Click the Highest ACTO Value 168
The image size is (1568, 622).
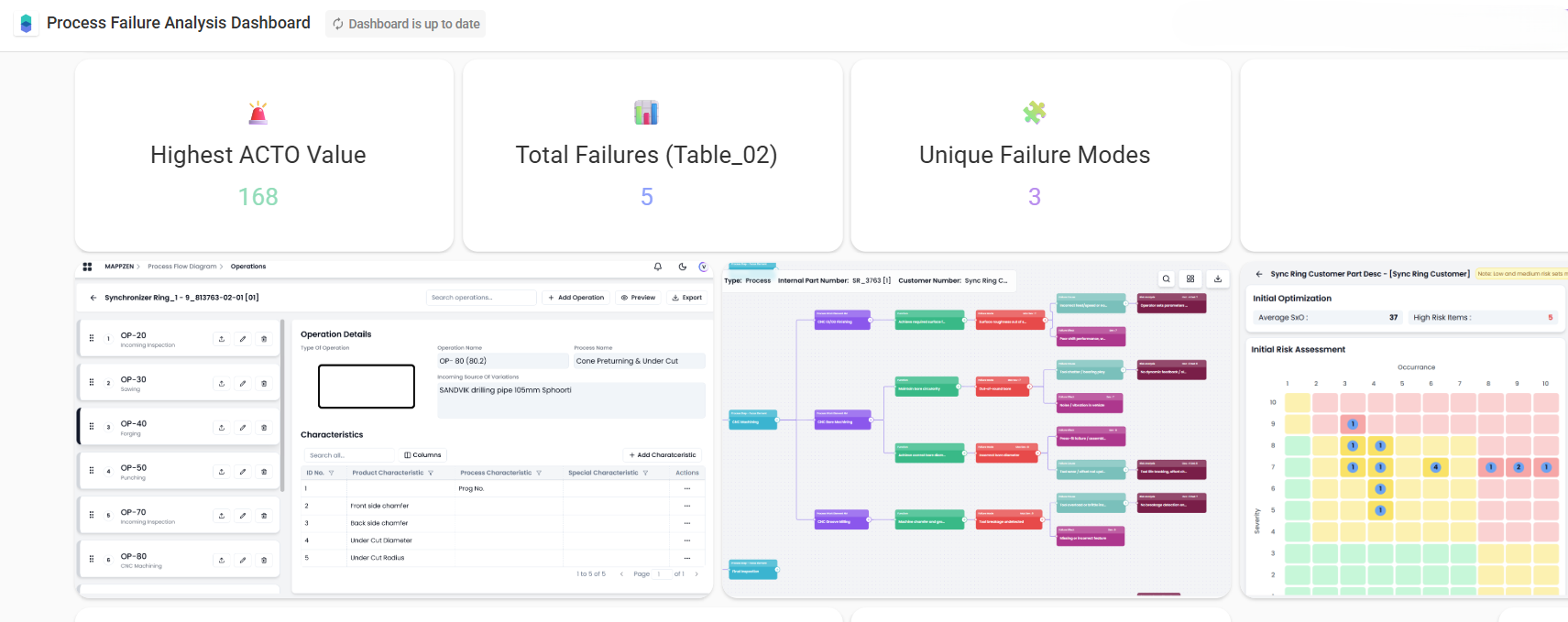[258, 197]
